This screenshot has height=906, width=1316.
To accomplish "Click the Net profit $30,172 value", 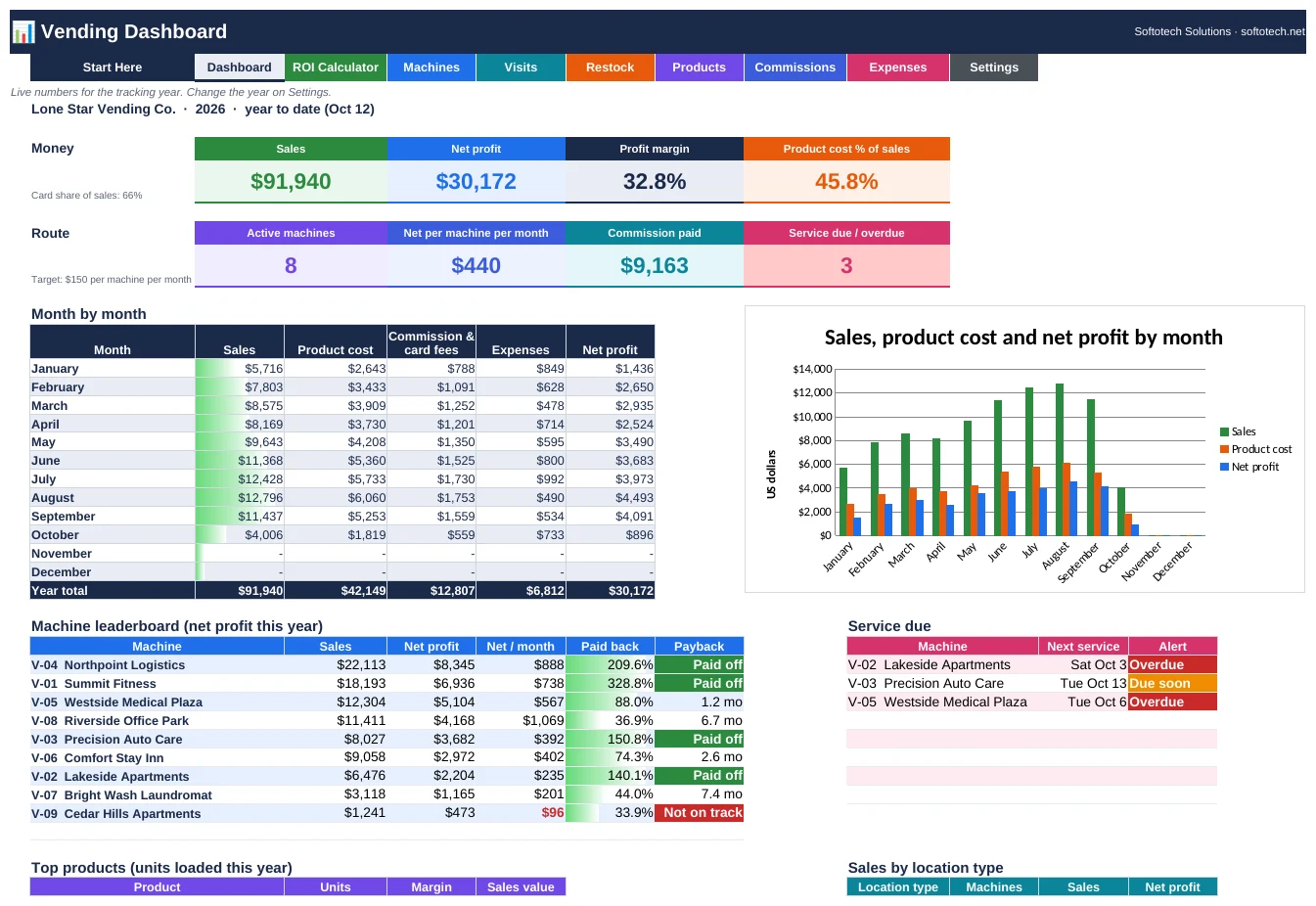I will click(x=476, y=181).
